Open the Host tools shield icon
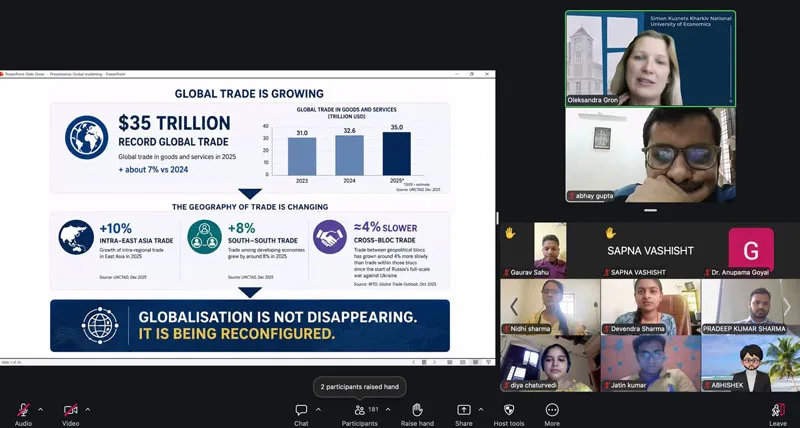 [509, 410]
